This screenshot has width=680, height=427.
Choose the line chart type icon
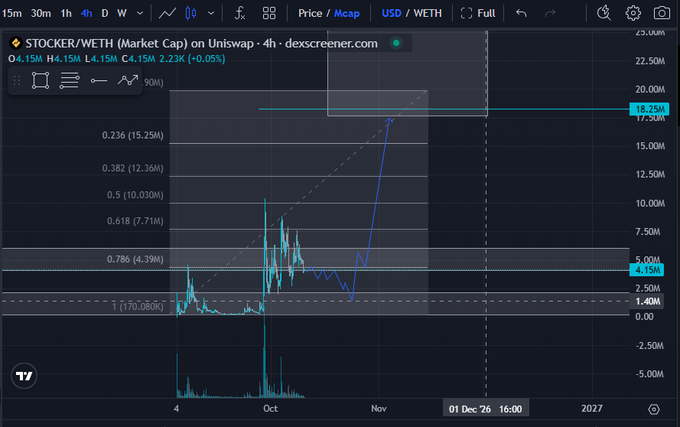(167, 13)
